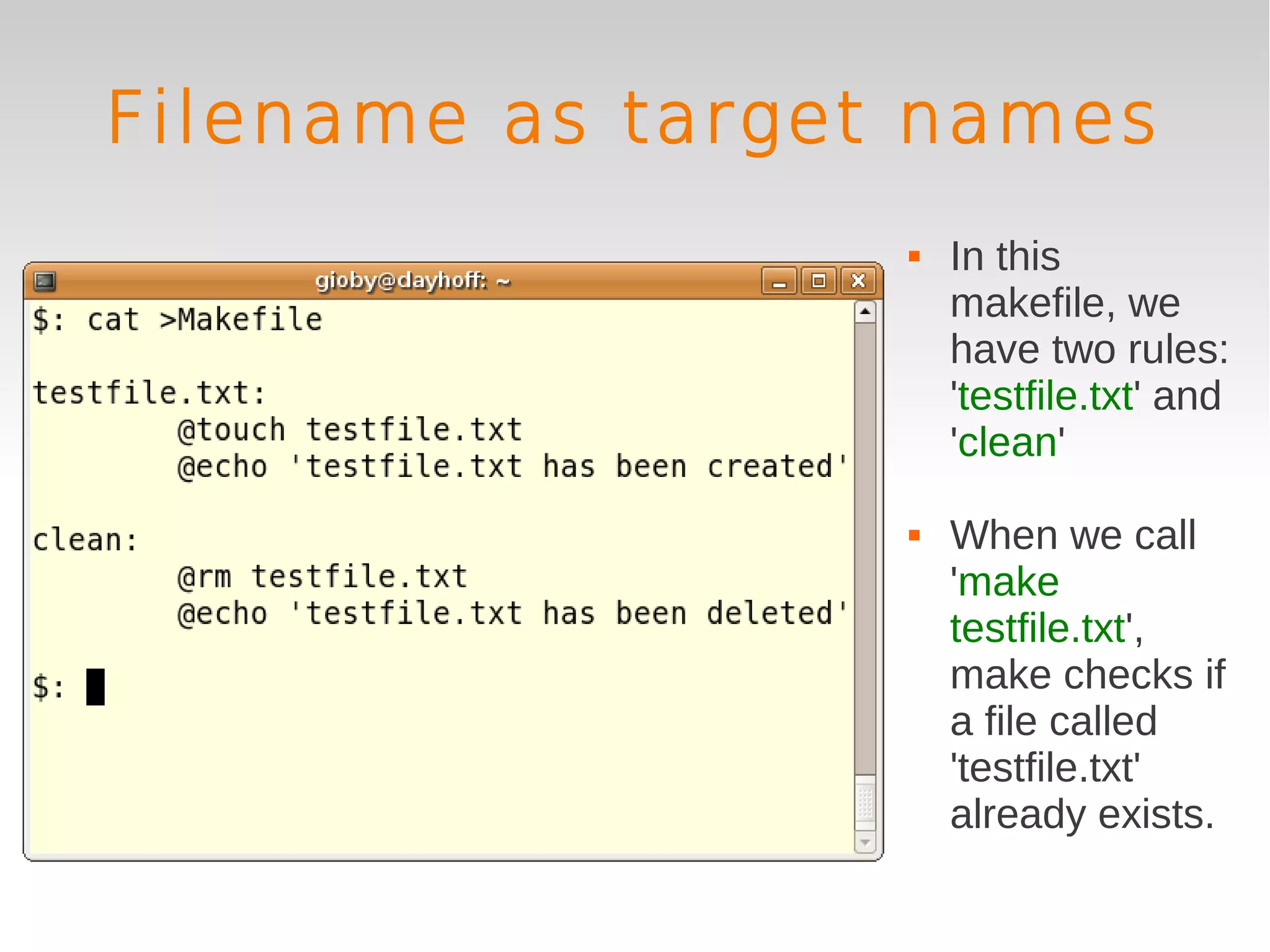This screenshot has height=952, width=1270.
Task: Click the green 'clean' word in first bullet
Action: (1007, 443)
